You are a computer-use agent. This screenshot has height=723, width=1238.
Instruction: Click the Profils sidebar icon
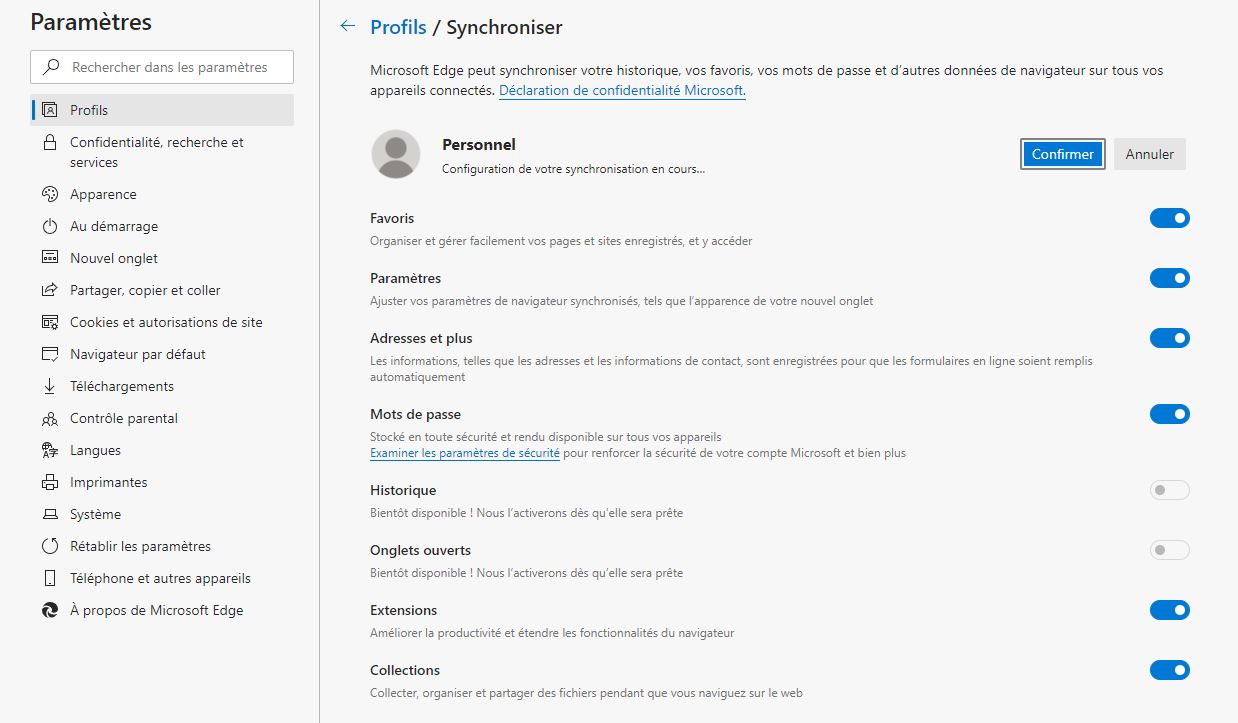50,110
